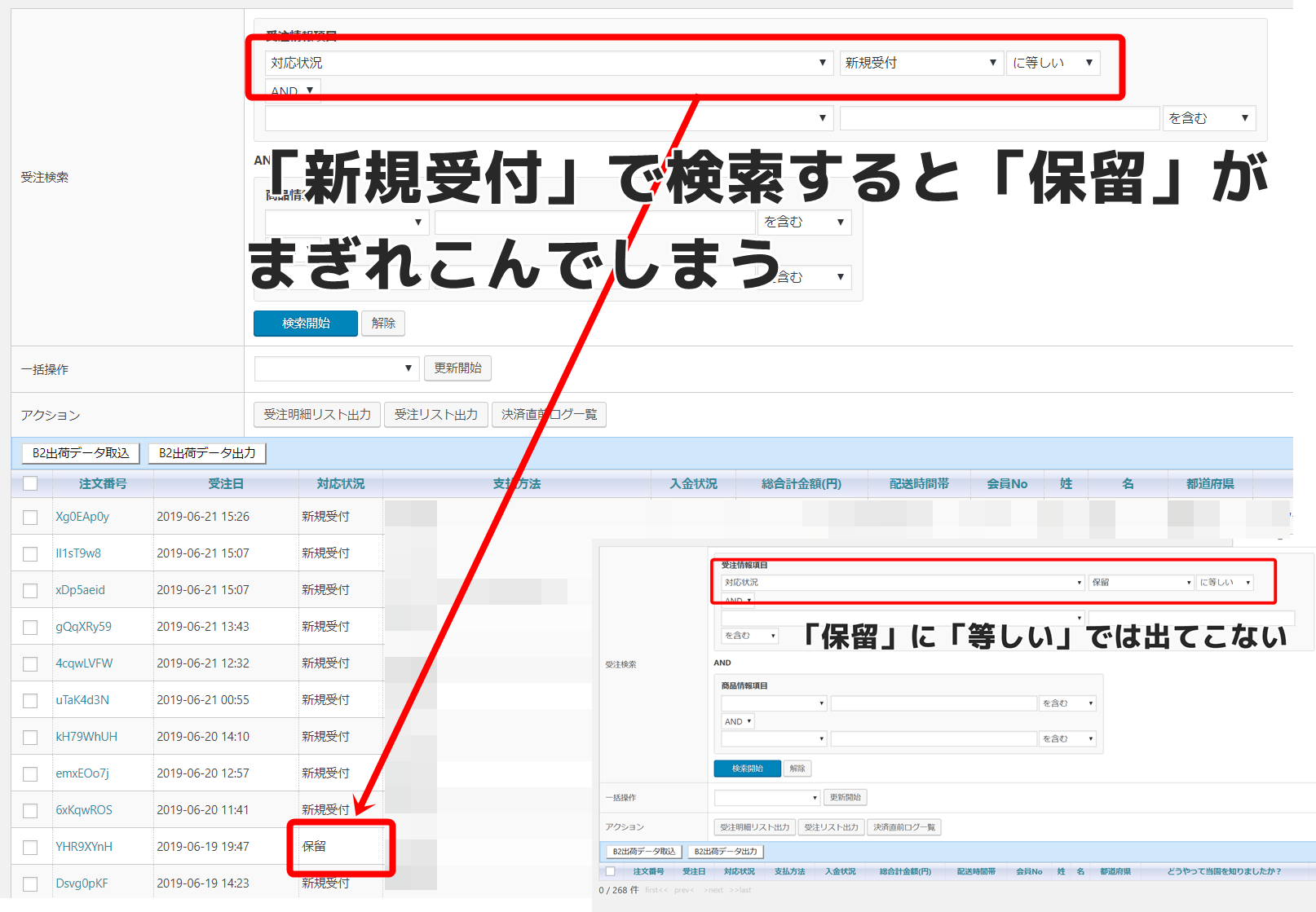The image size is (1316, 912).
Task: Open order link uTaK4d3N
Action: pyautogui.click(x=82, y=700)
